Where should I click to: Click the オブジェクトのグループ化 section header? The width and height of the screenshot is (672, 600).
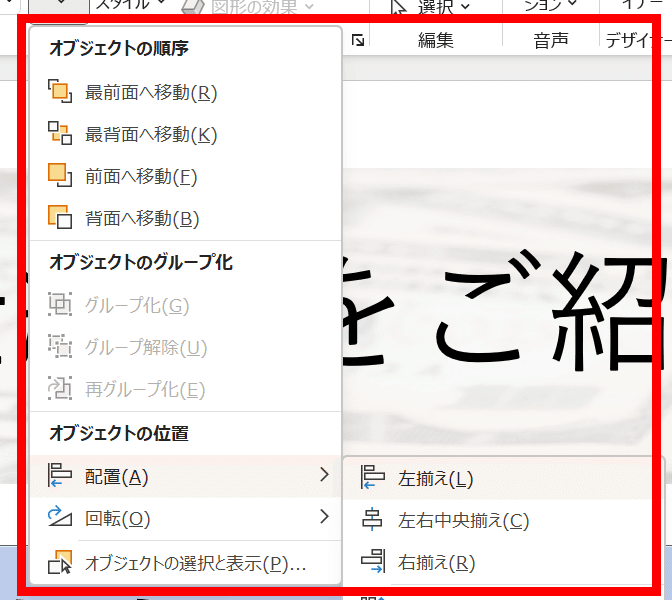tap(141, 262)
